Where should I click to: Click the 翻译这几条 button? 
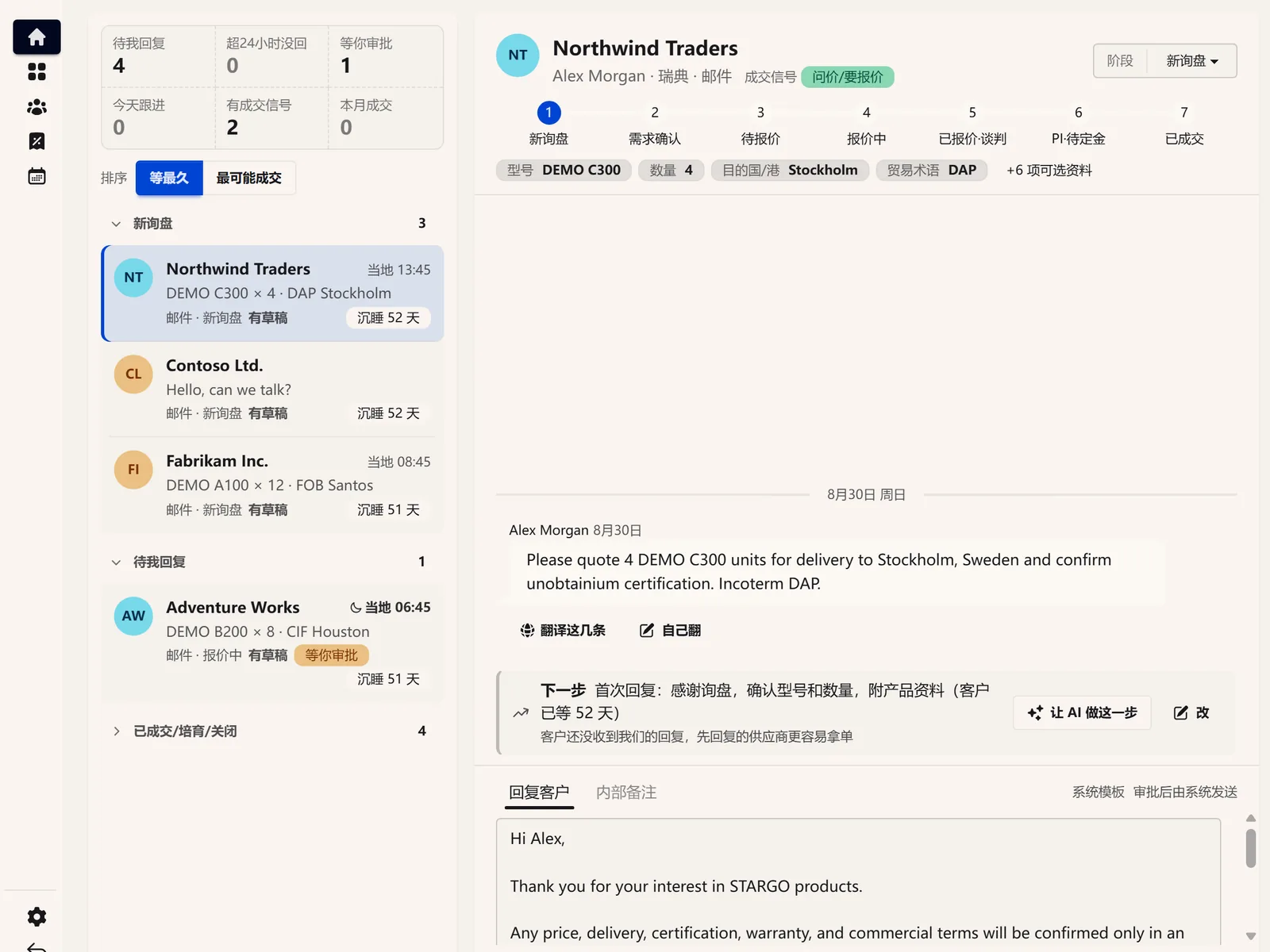563,630
